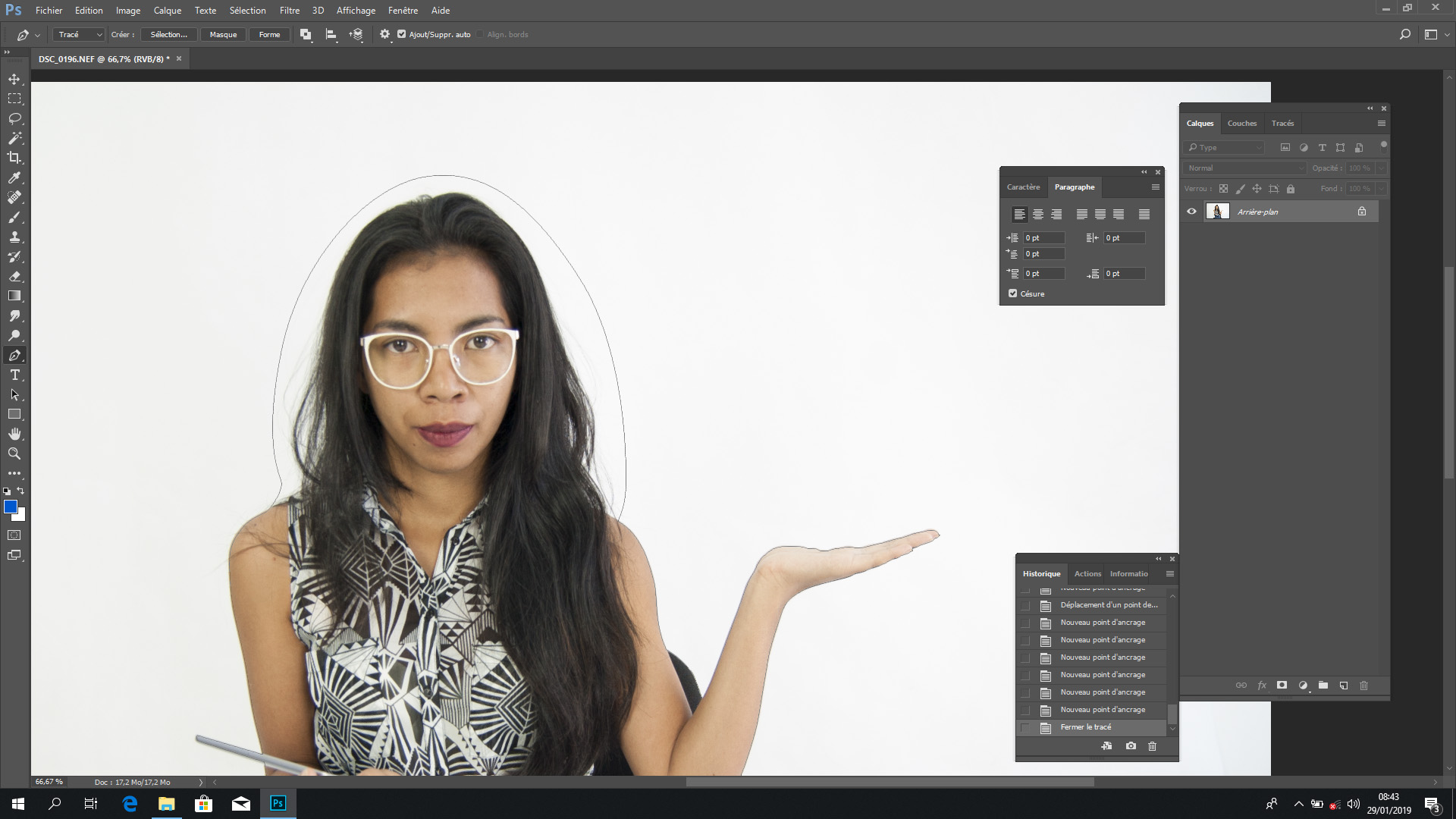Click the Sélection... button
This screenshot has width=1456, height=819.
pyautogui.click(x=168, y=34)
